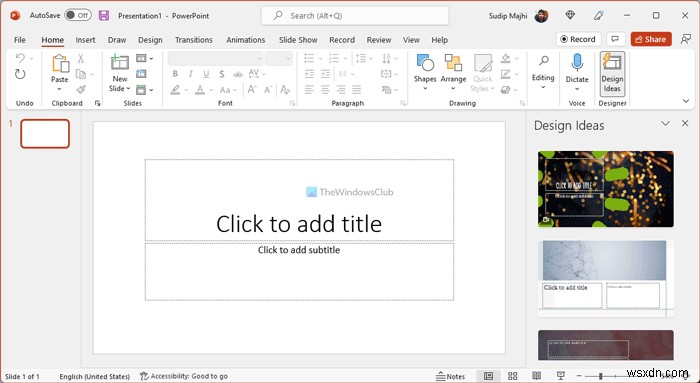Click the Notes button in status bar
The image size is (700, 383).
tap(450, 376)
